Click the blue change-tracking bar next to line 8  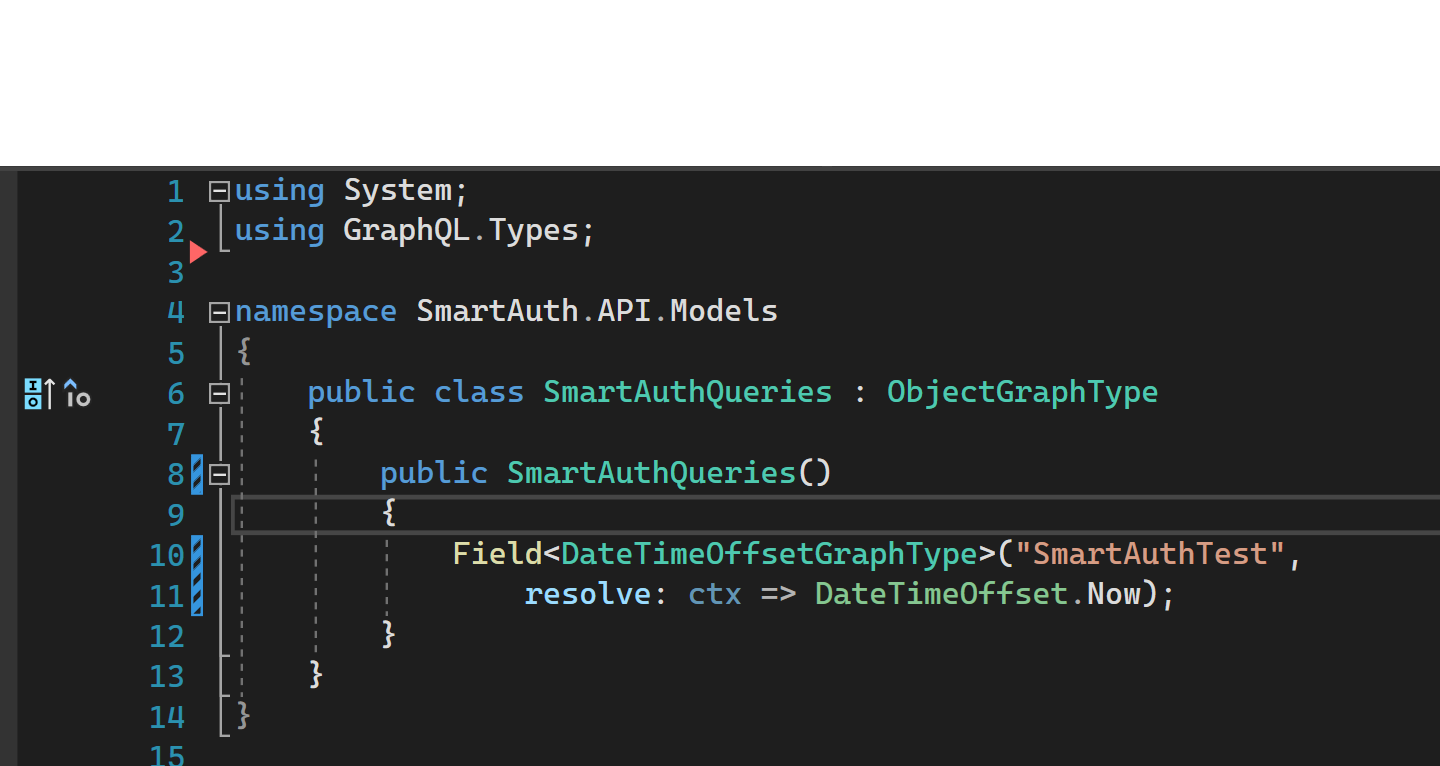point(196,474)
